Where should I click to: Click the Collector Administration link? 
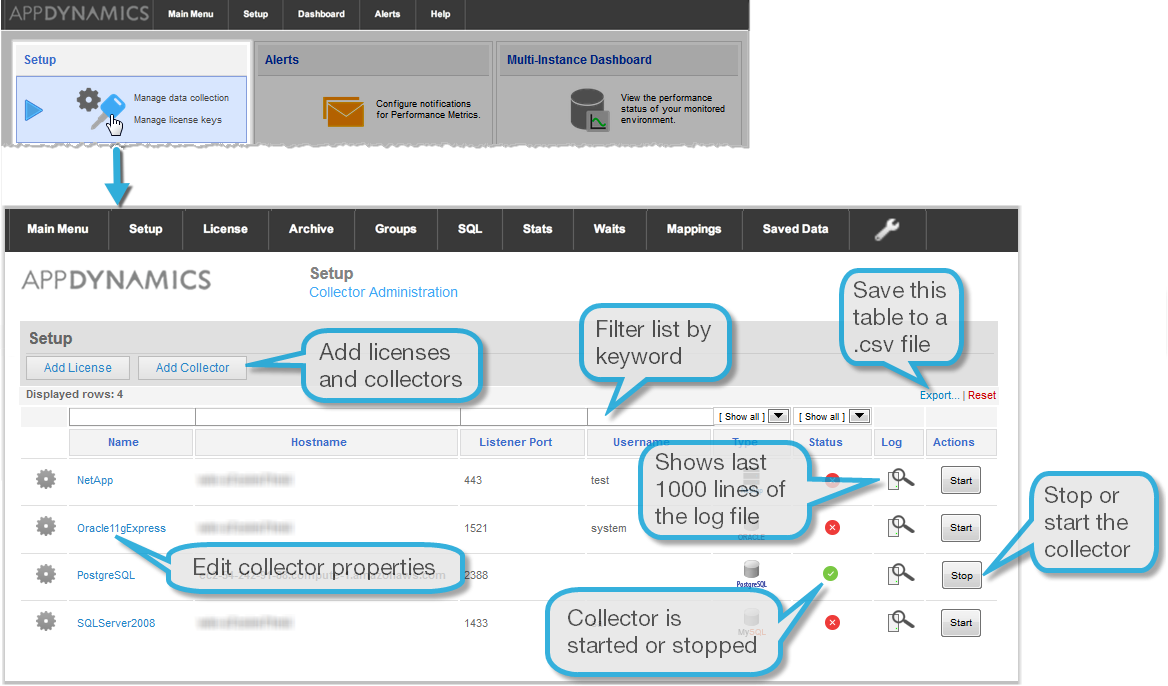pyautogui.click(x=384, y=293)
